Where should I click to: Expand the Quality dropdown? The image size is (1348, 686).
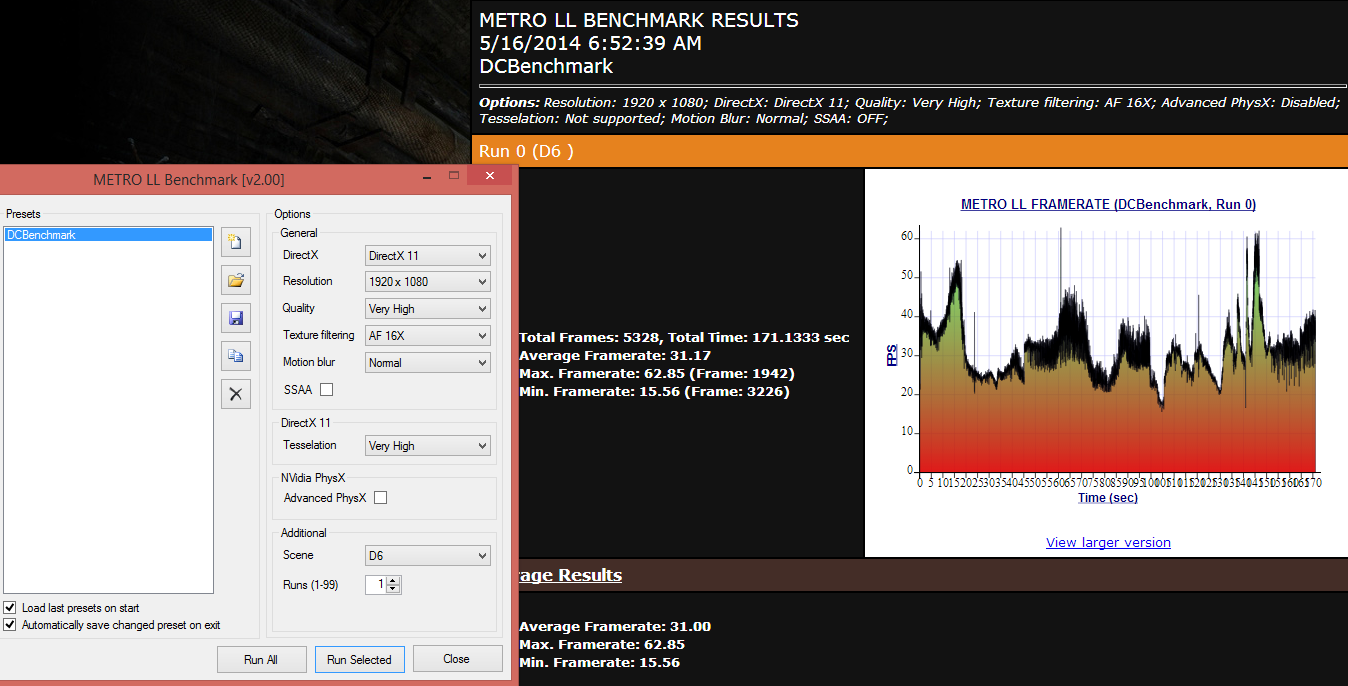pos(428,309)
